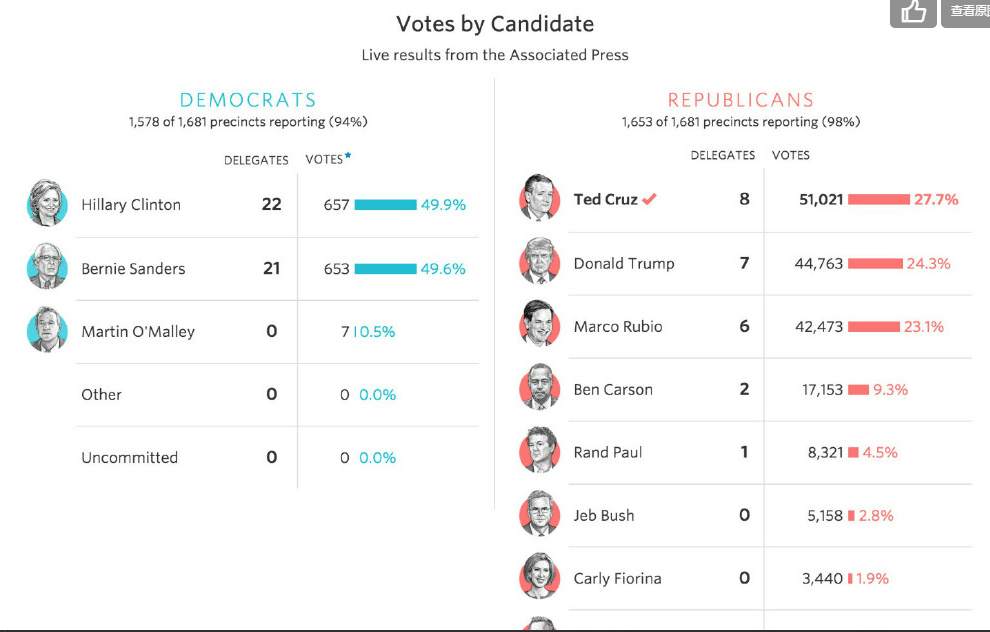Image resolution: width=990 pixels, height=632 pixels.
Task: Click Bernie Sanders' portrait avatar
Action: pos(47,268)
